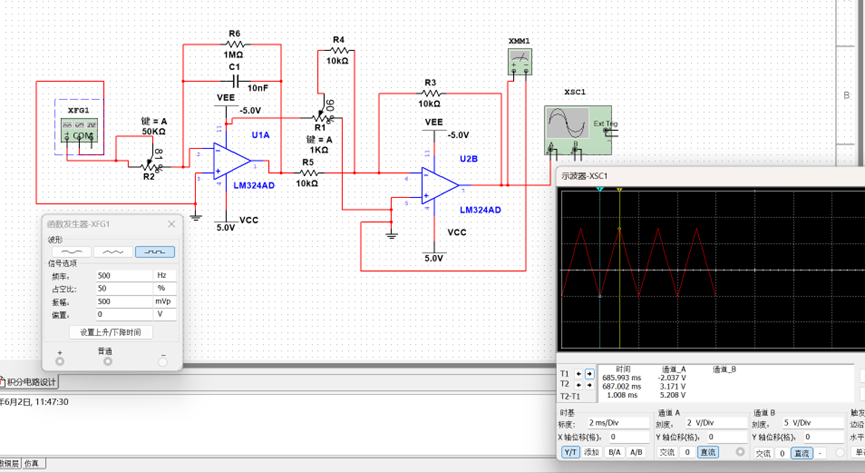865x473 pixels.
Task: Open the Hz frequency unit dropdown
Action: coord(164,275)
